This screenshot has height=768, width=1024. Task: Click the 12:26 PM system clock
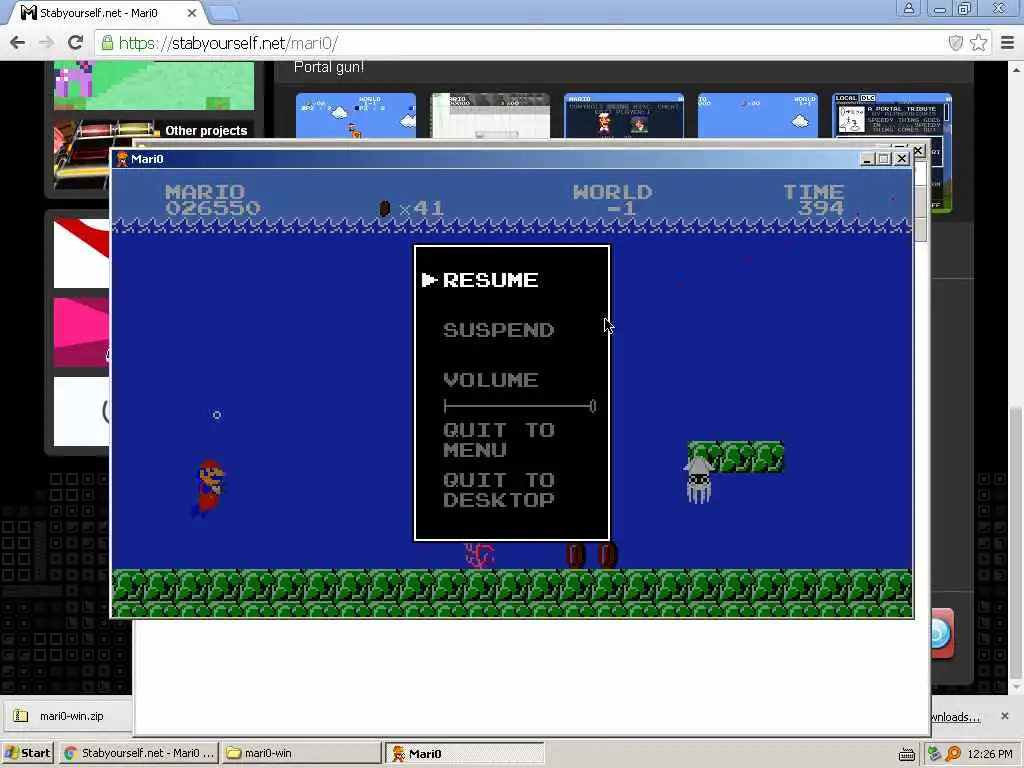990,754
